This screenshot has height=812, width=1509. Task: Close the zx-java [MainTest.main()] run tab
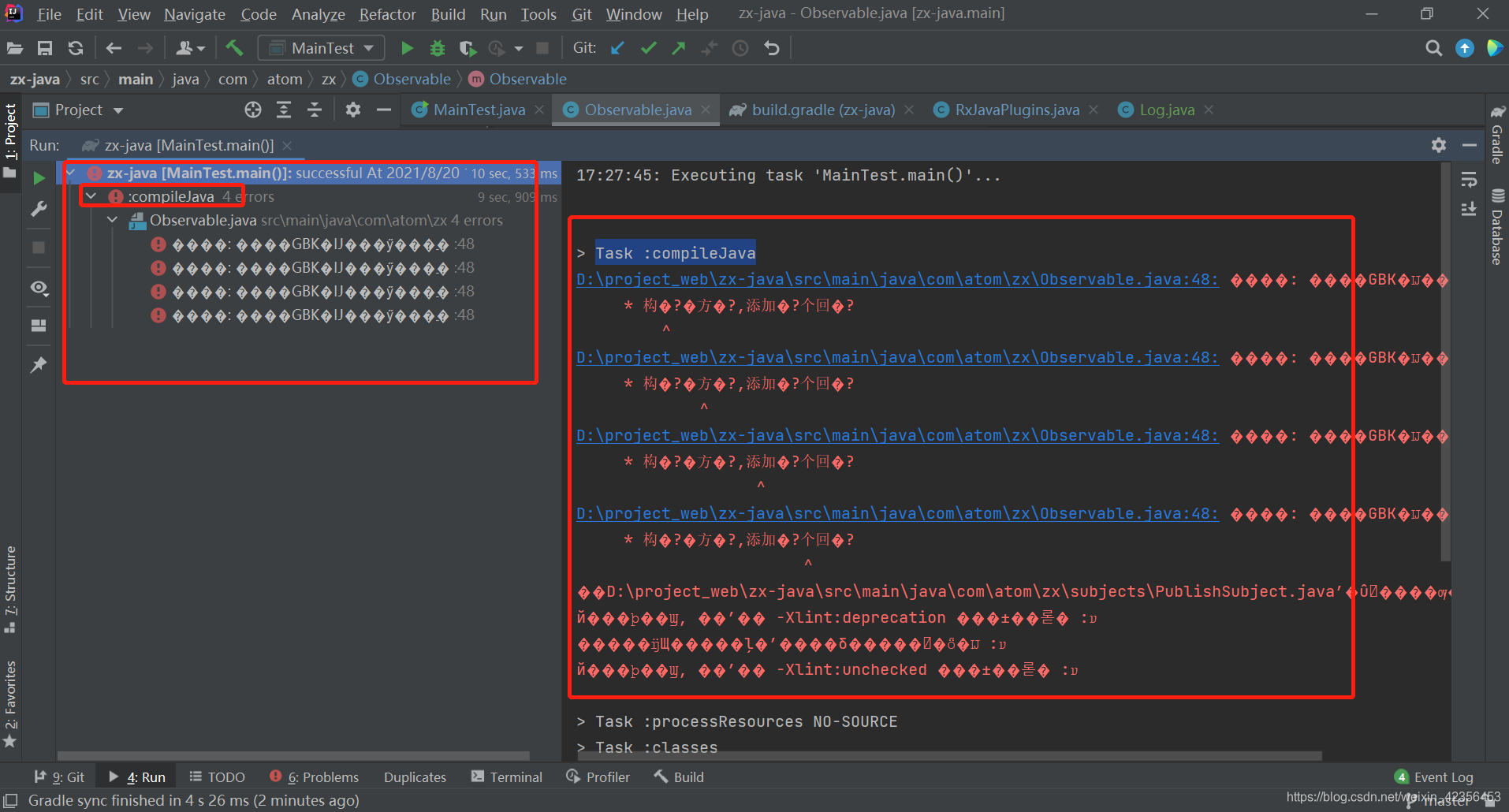coord(287,145)
